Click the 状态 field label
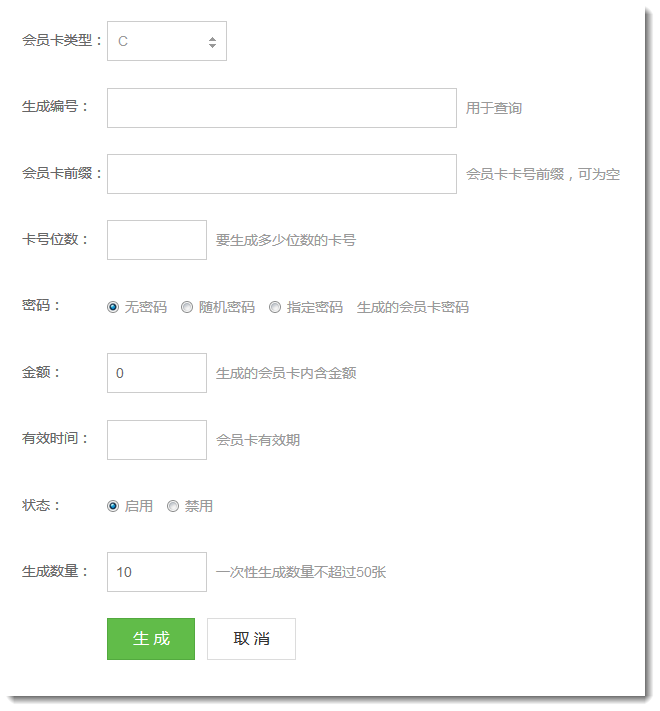The height and width of the screenshot is (711, 660). pos(41,505)
